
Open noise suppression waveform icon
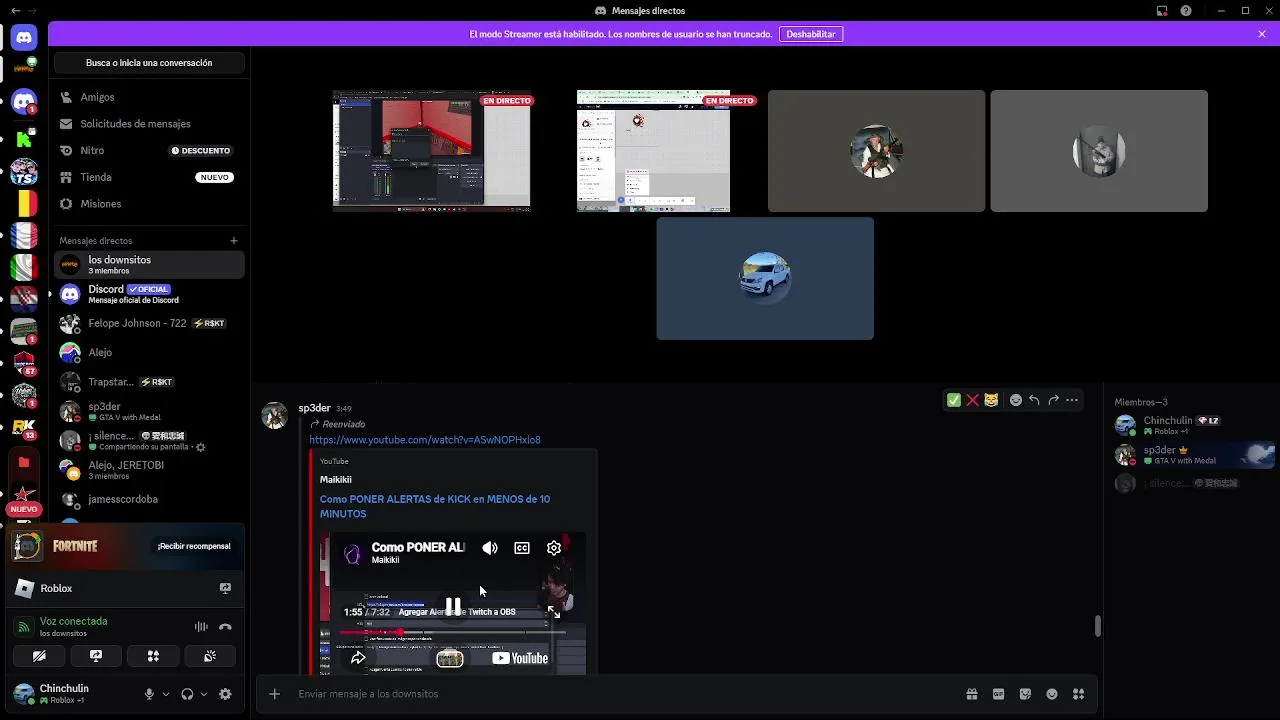[201, 627]
